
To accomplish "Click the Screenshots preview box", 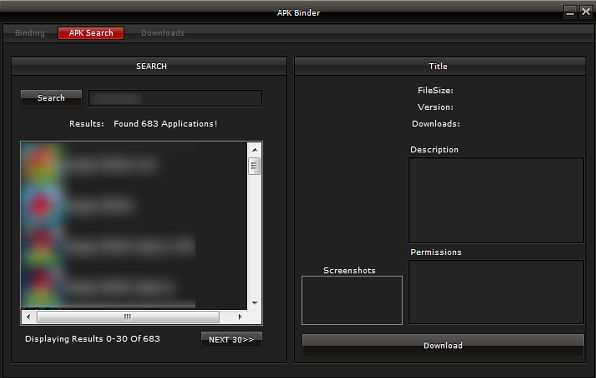I will coord(352,300).
